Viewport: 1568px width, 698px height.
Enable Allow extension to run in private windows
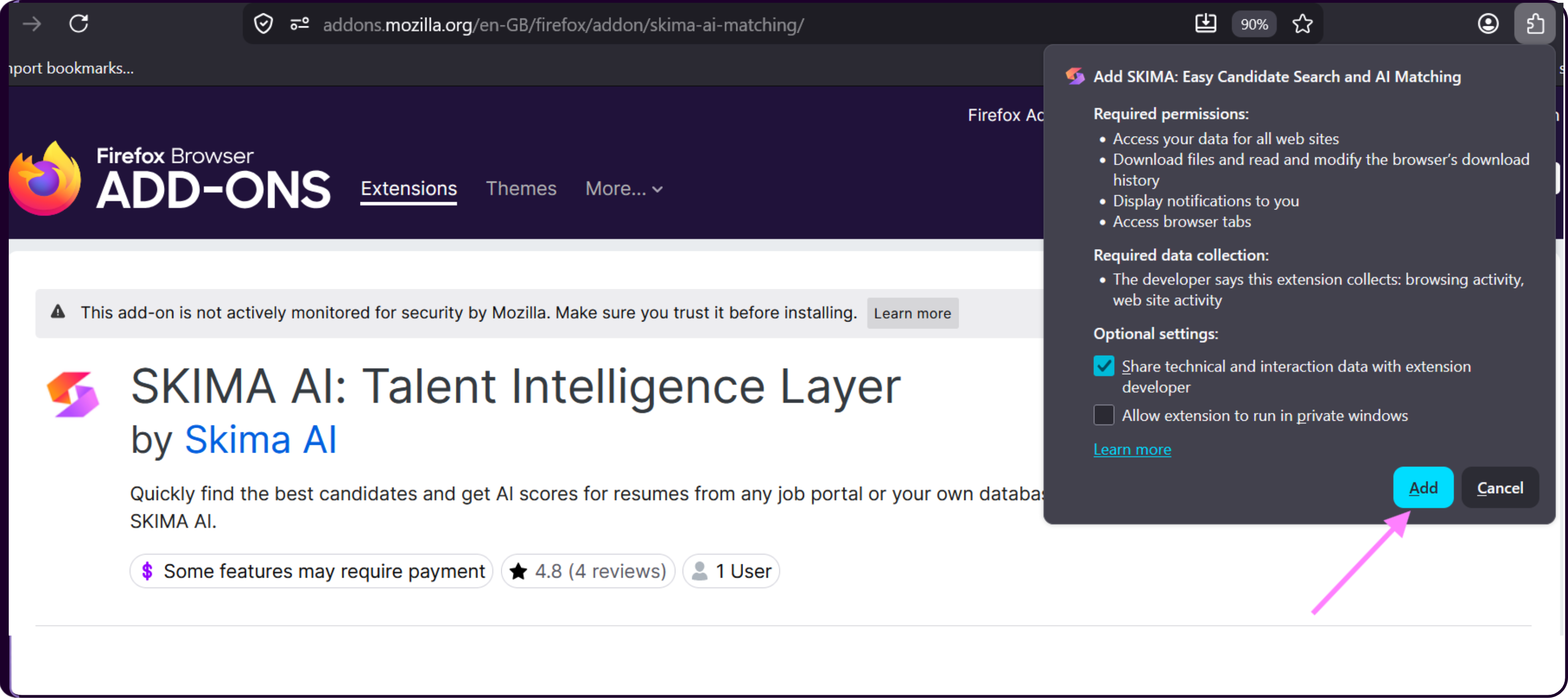tap(1104, 415)
